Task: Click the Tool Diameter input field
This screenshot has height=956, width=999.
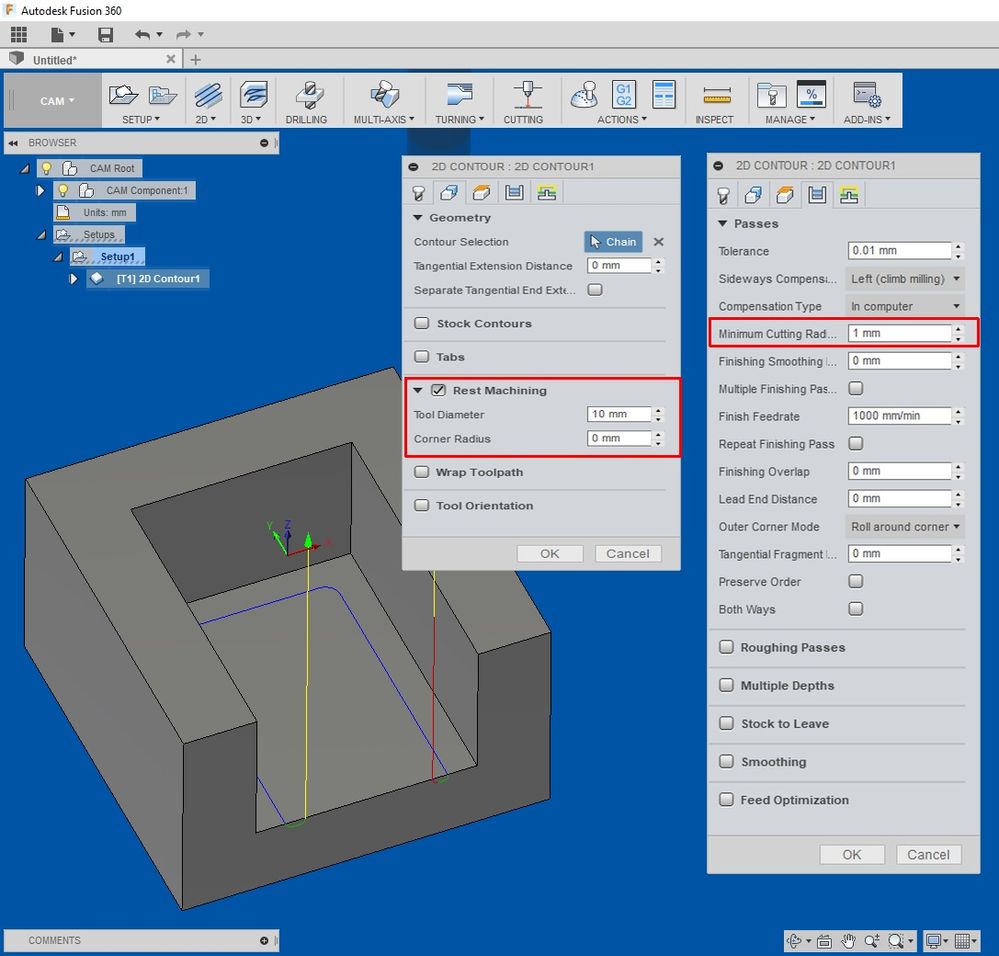Action: [619, 414]
